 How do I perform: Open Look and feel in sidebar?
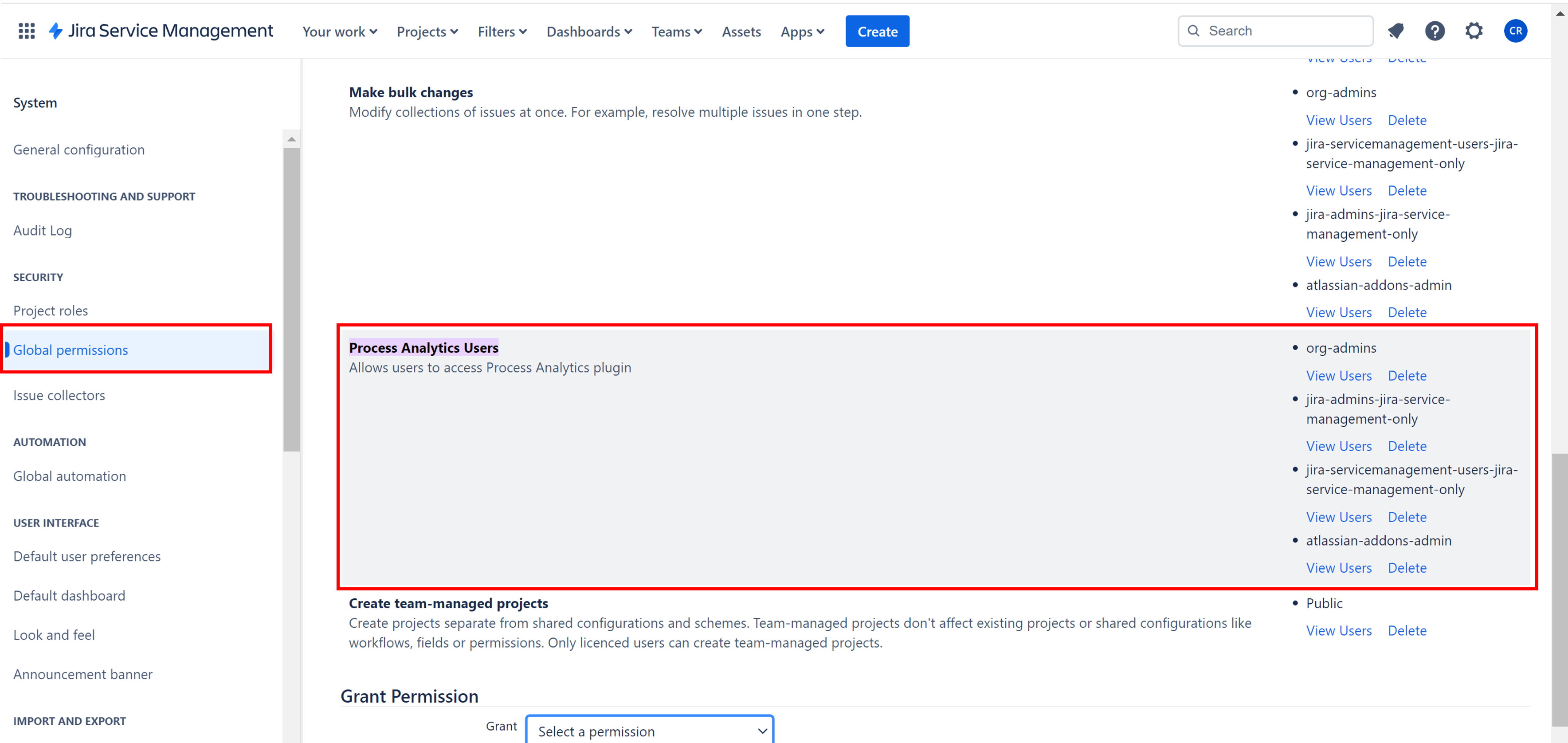54,635
